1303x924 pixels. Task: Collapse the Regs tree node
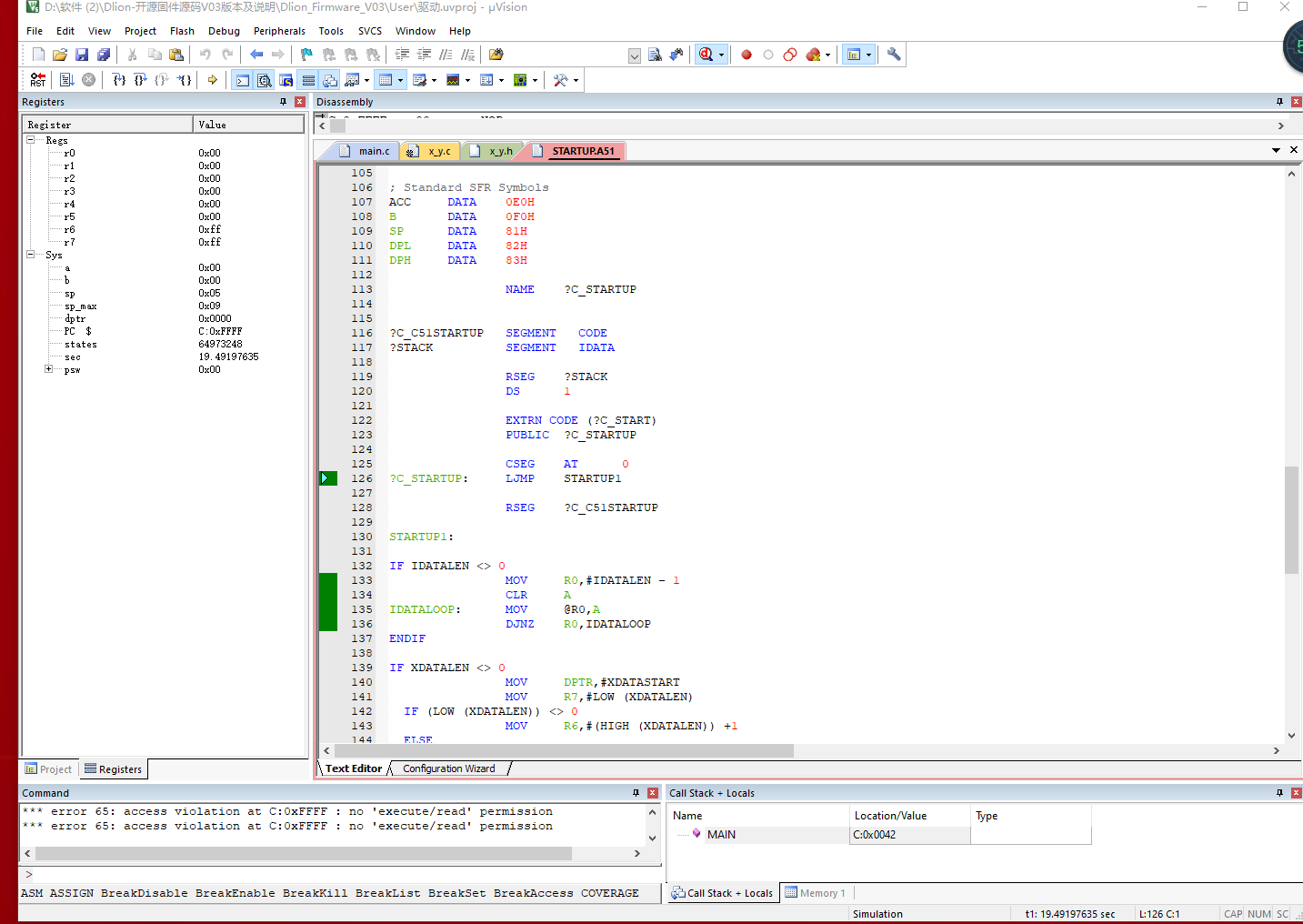(x=30, y=140)
